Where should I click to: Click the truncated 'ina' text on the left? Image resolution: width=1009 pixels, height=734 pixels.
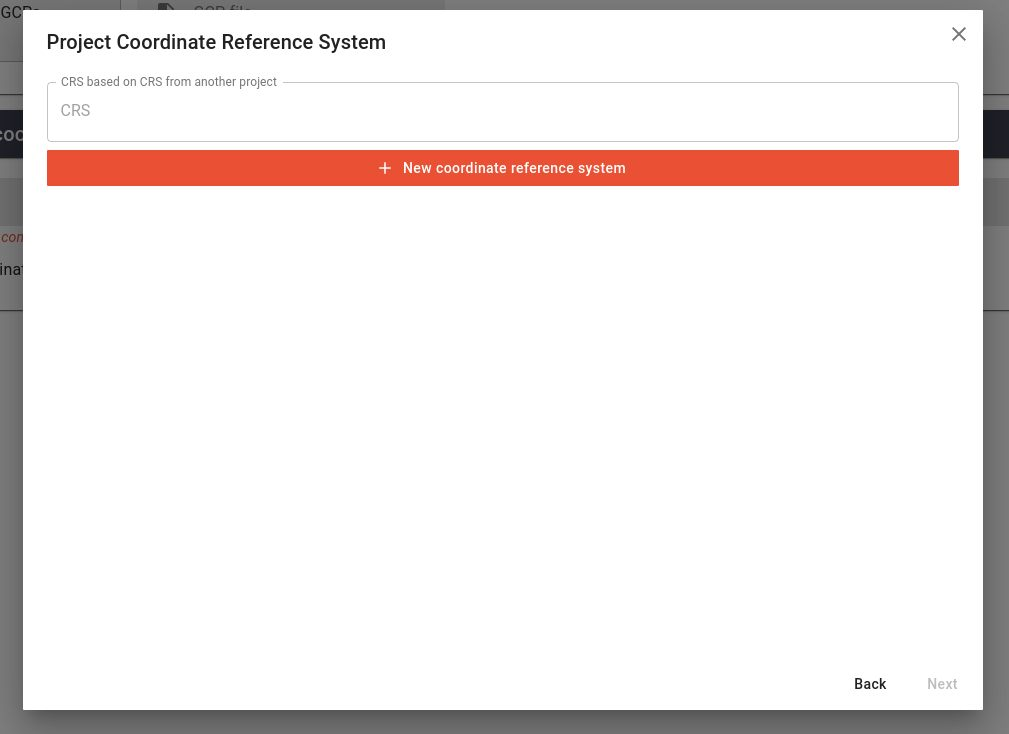pyautogui.click(x=11, y=269)
